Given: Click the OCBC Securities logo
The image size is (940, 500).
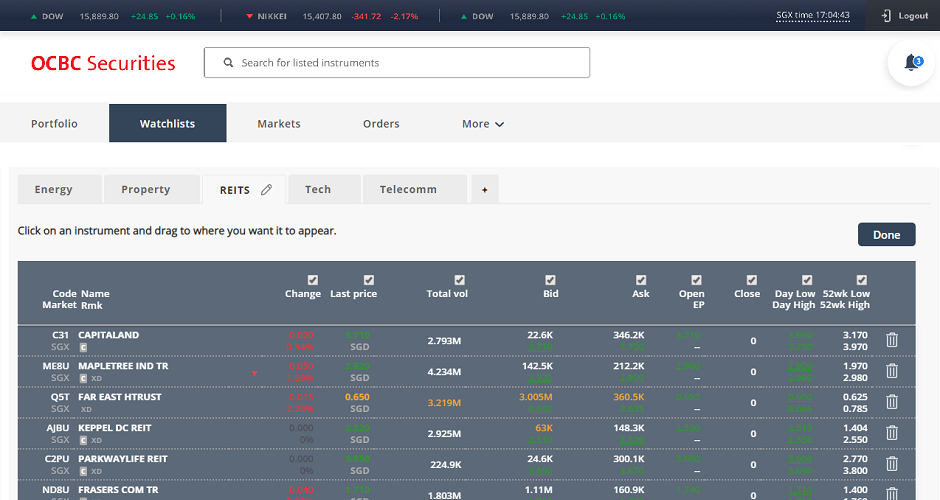Looking at the screenshot, I should point(103,63).
